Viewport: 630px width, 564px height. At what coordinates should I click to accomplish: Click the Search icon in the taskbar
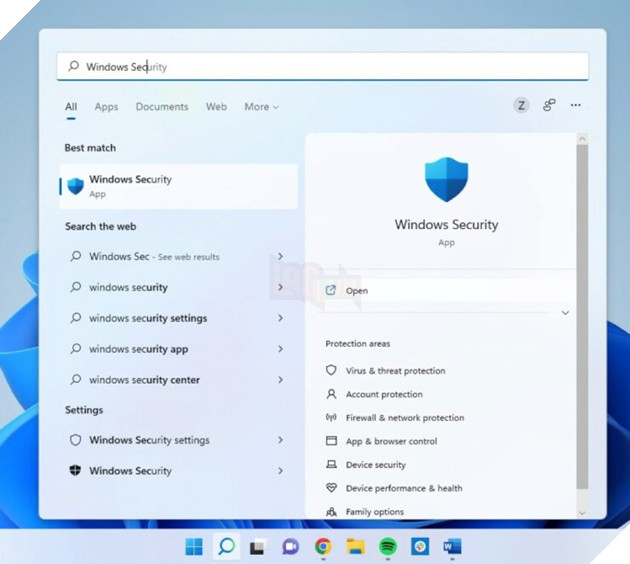tap(227, 547)
